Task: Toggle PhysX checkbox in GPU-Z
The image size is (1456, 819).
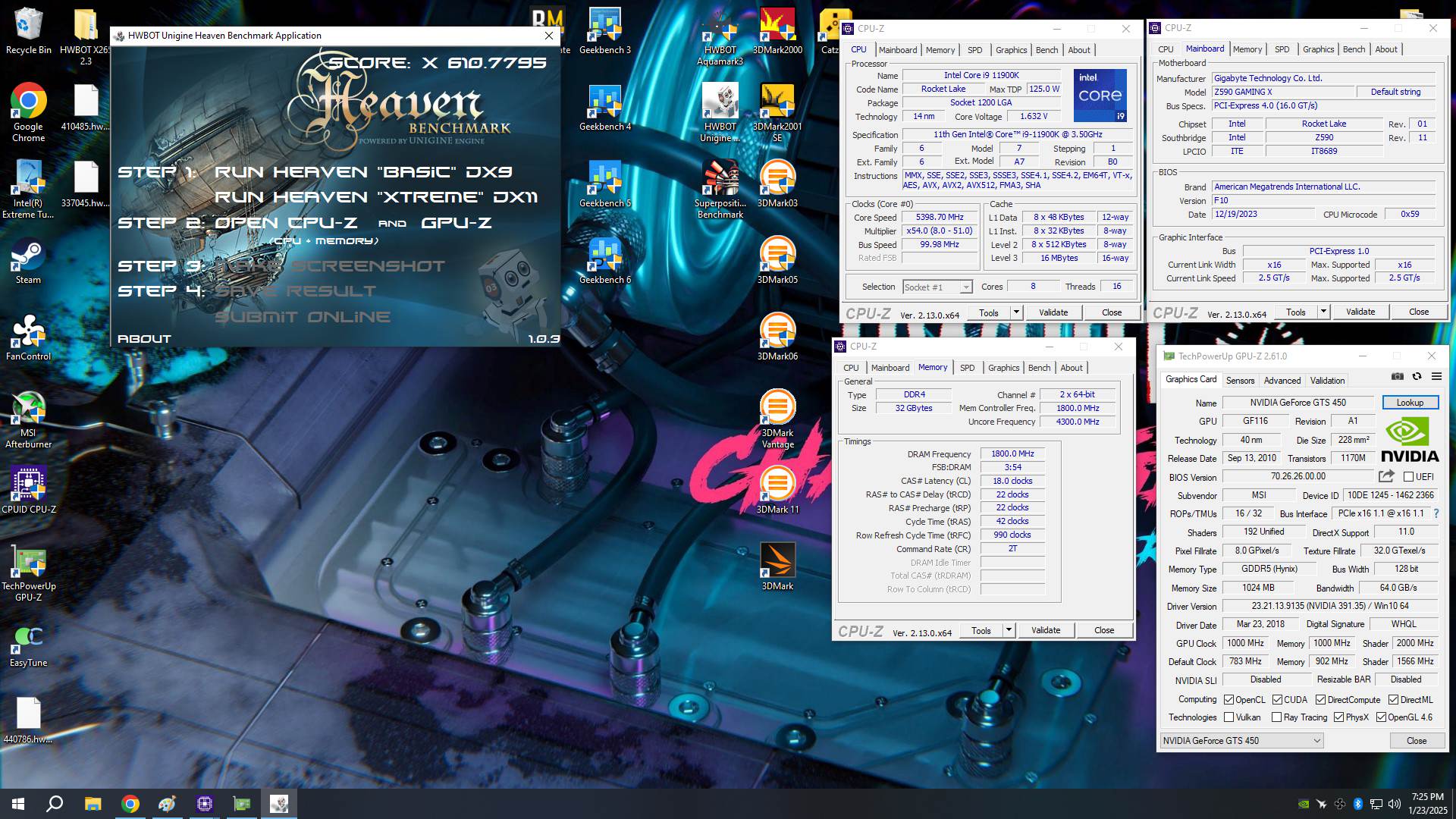Action: (1338, 717)
